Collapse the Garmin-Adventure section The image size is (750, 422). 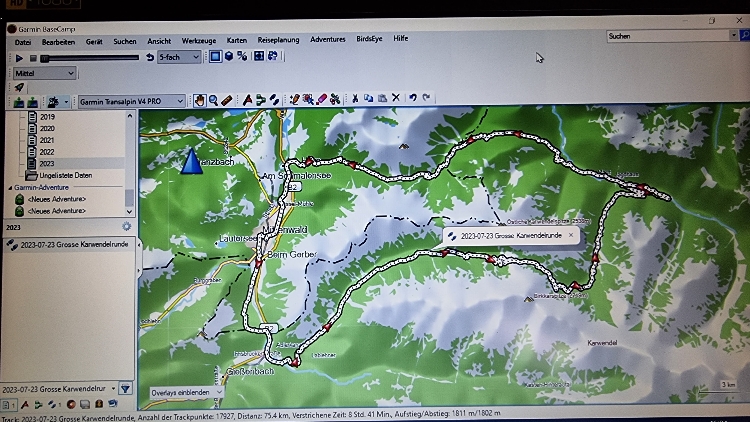click(x=10, y=188)
